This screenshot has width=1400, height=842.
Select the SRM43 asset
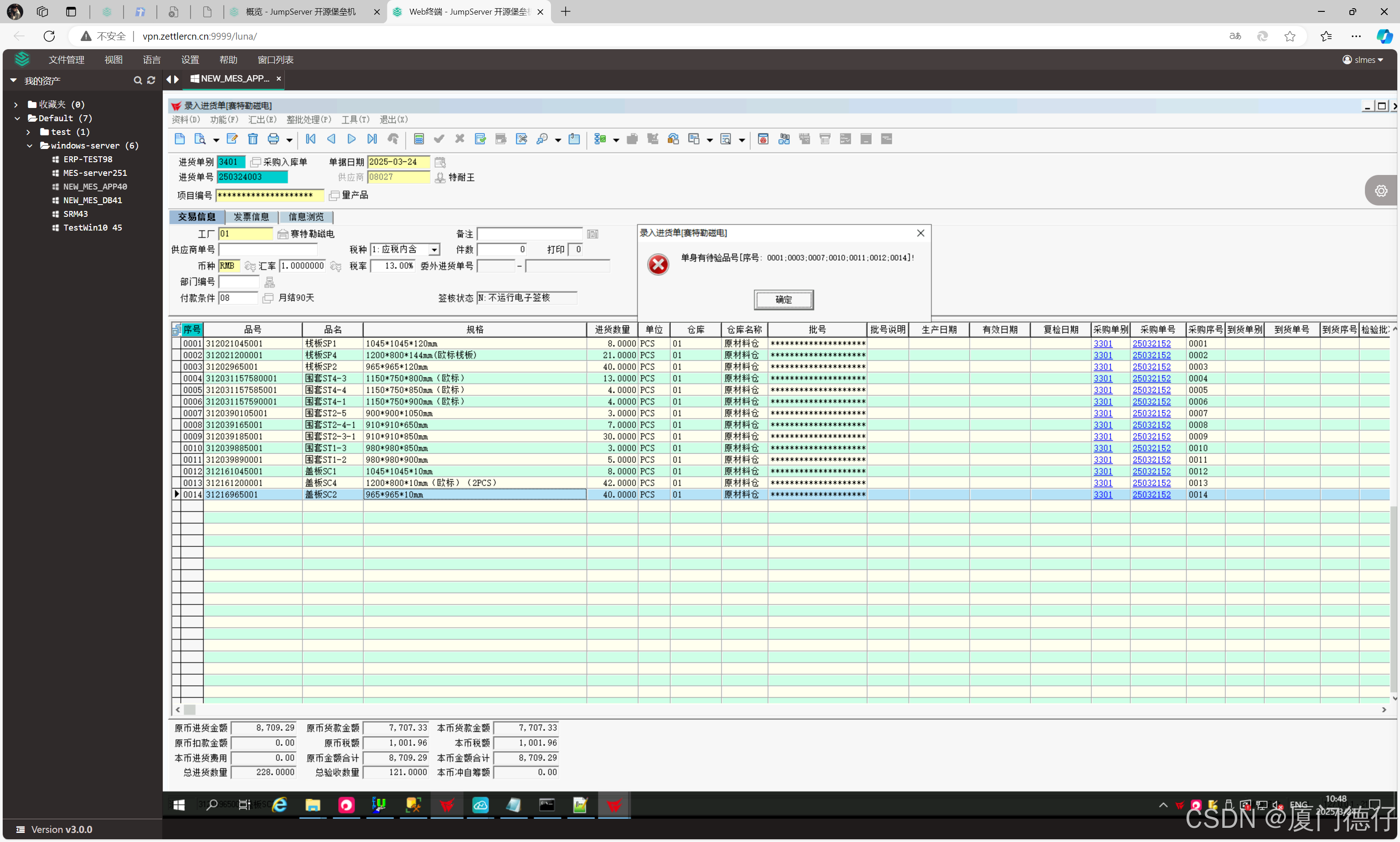(75, 213)
